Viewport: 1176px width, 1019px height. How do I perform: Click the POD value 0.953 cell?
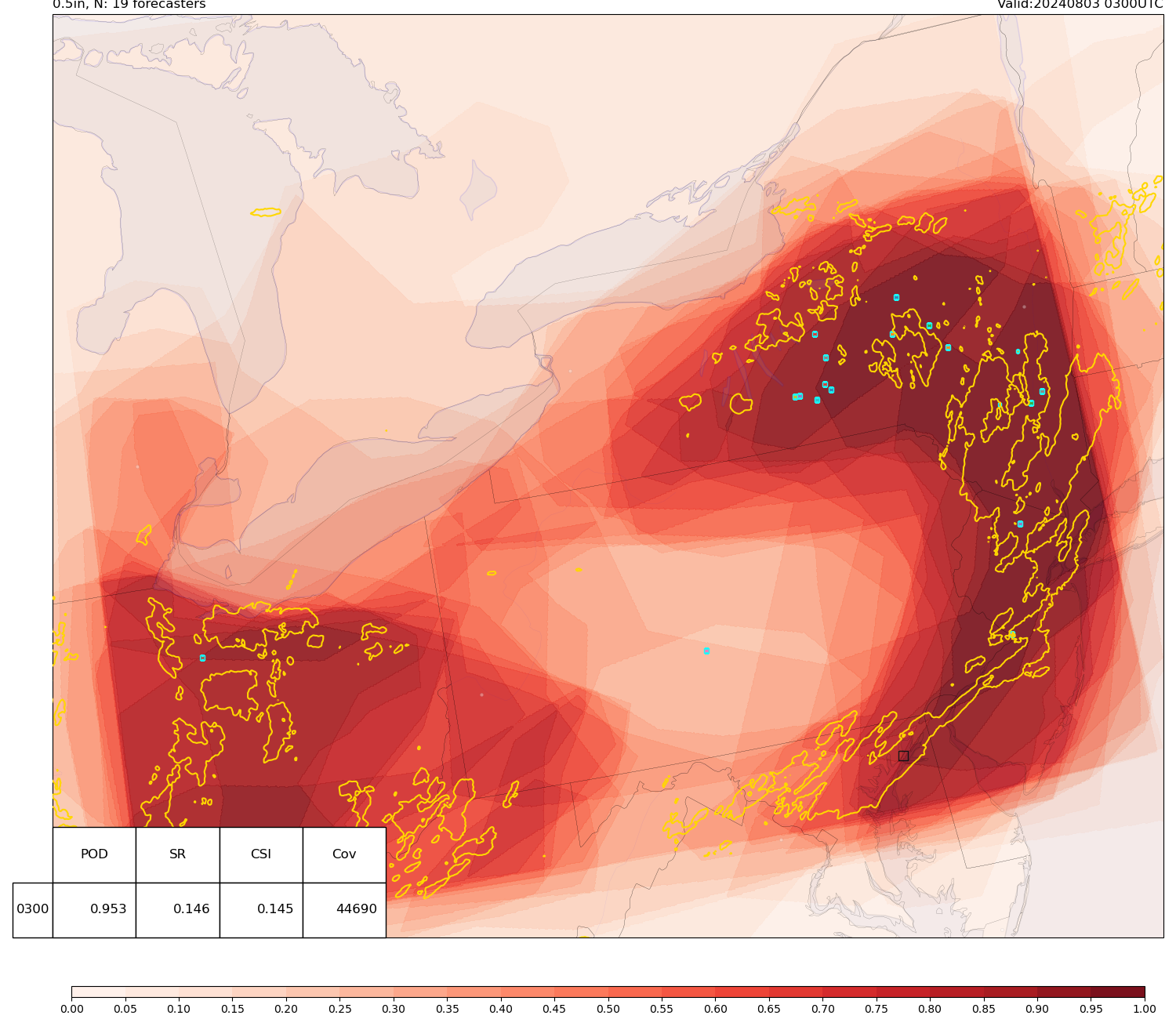94,909
